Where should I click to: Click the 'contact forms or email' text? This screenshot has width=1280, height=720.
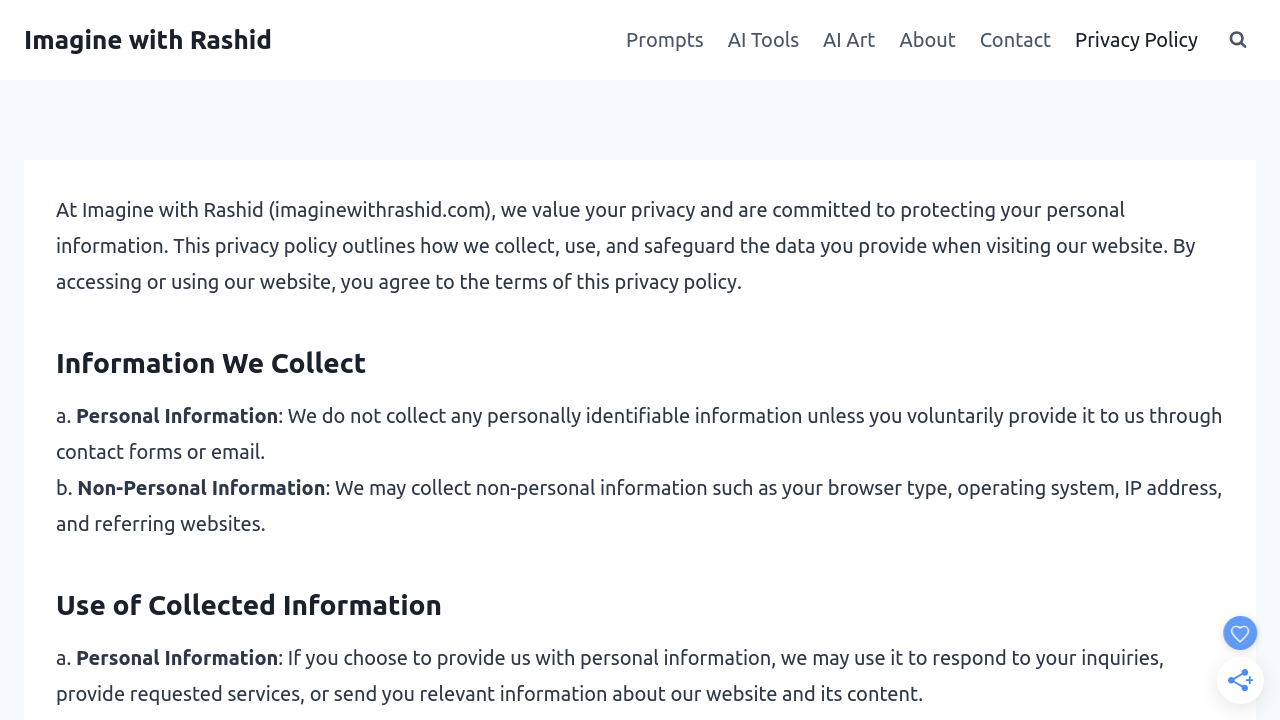point(160,452)
